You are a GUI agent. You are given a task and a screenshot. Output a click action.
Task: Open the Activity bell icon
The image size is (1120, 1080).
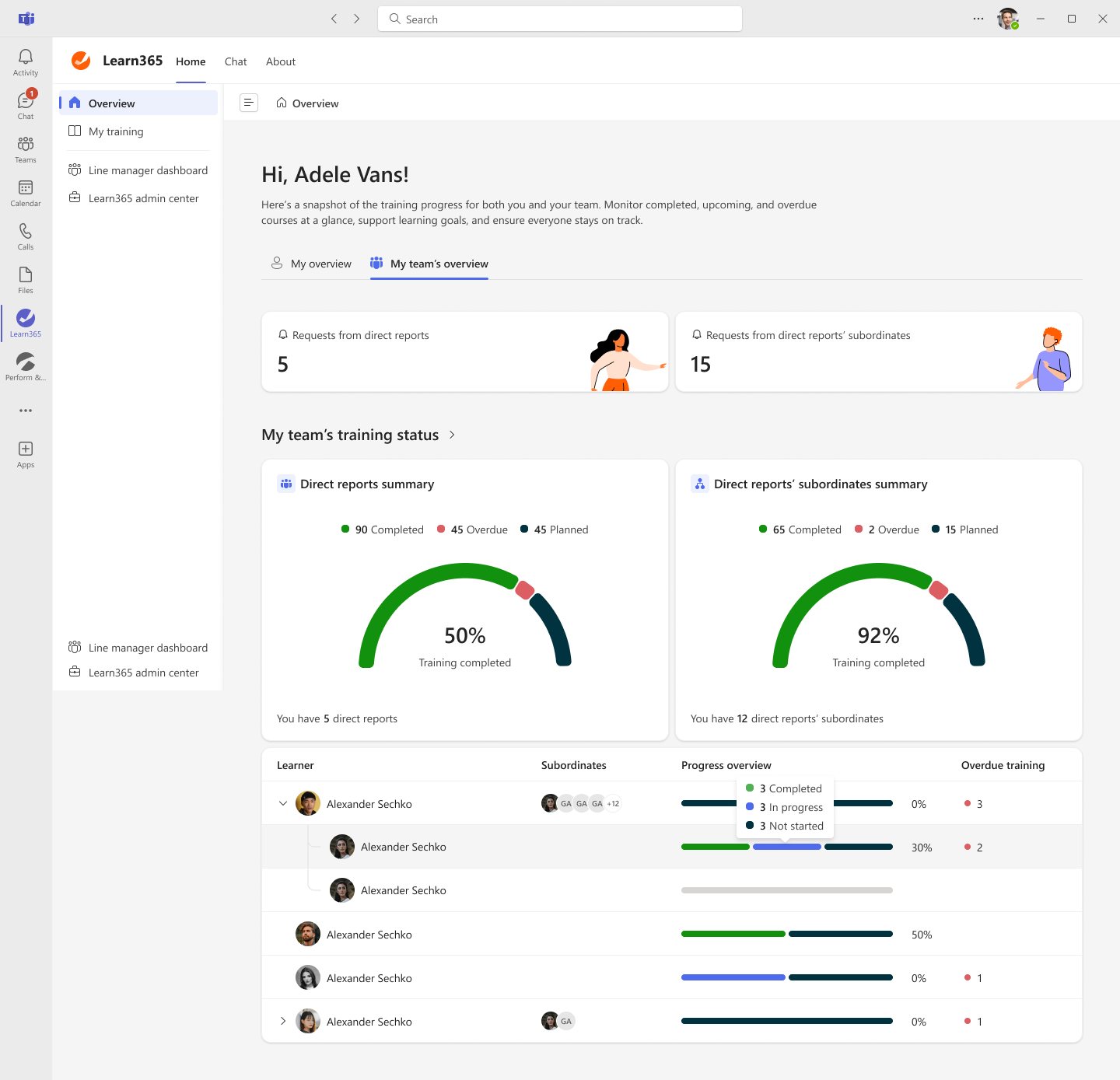click(x=26, y=61)
